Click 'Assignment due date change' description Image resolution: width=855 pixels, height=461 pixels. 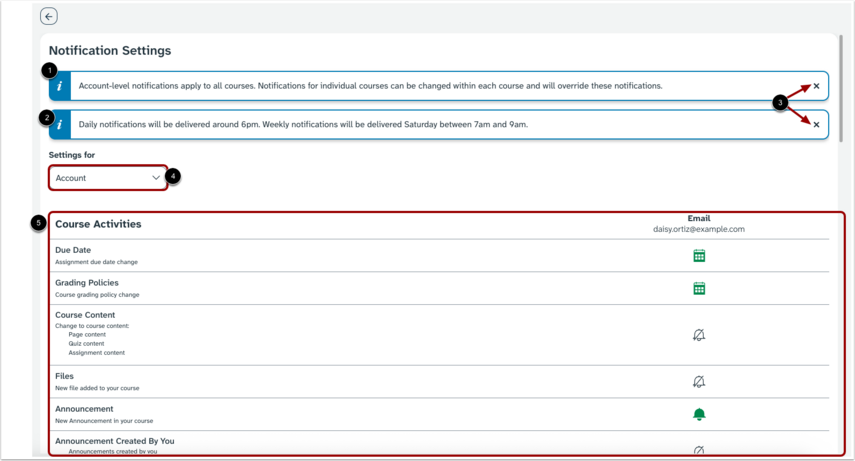[x=97, y=262]
